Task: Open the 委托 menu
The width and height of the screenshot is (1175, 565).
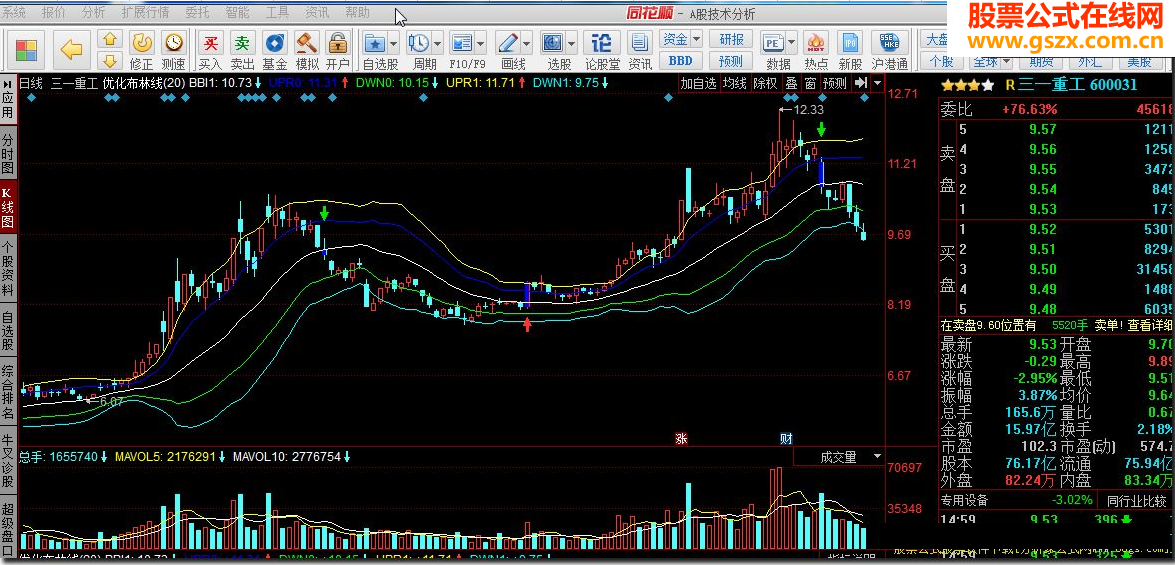Action: click(x=197, y=12)
